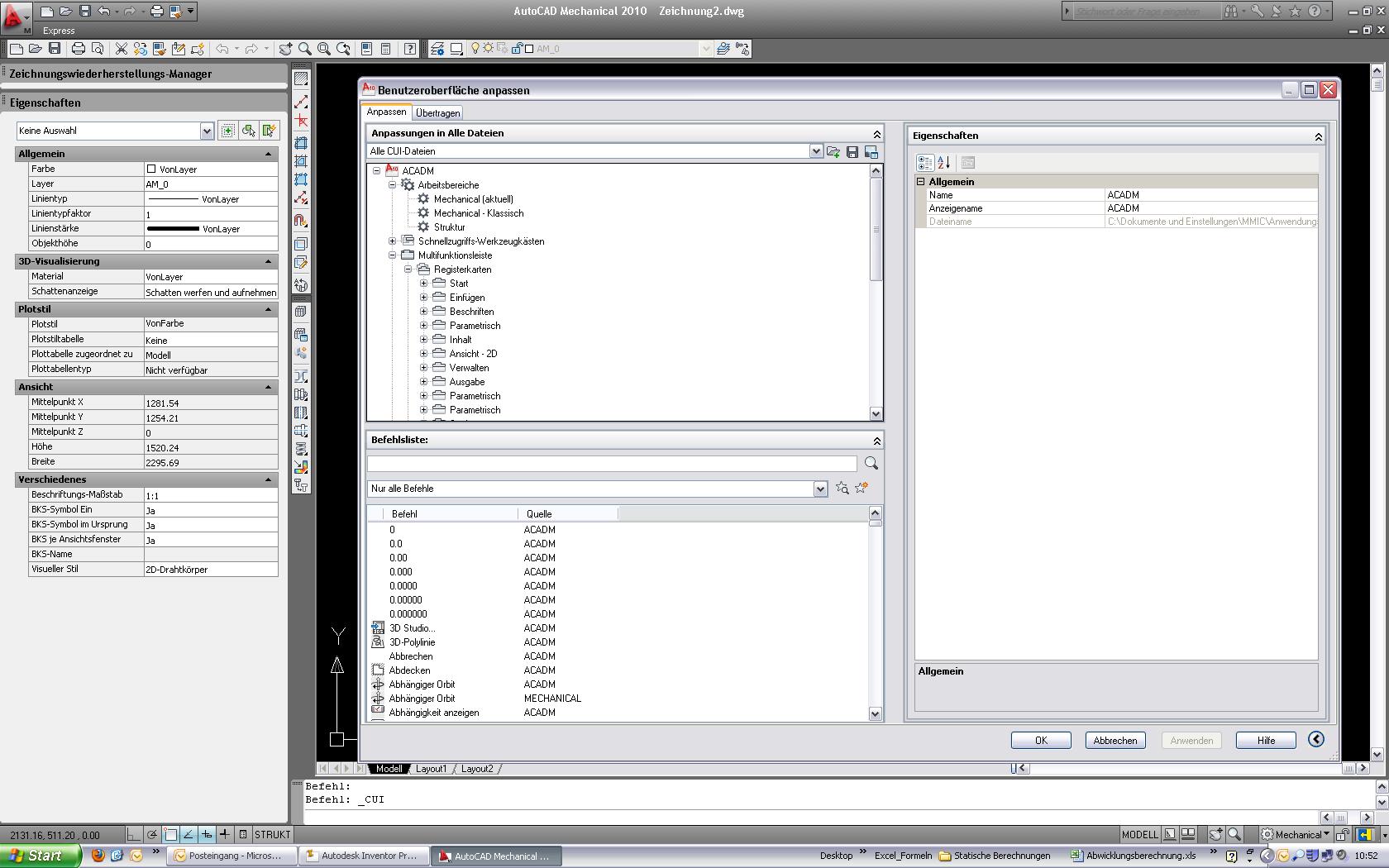
Task: Open the Alle CUI-Dateien dropdown
Action: pos(815,151)
